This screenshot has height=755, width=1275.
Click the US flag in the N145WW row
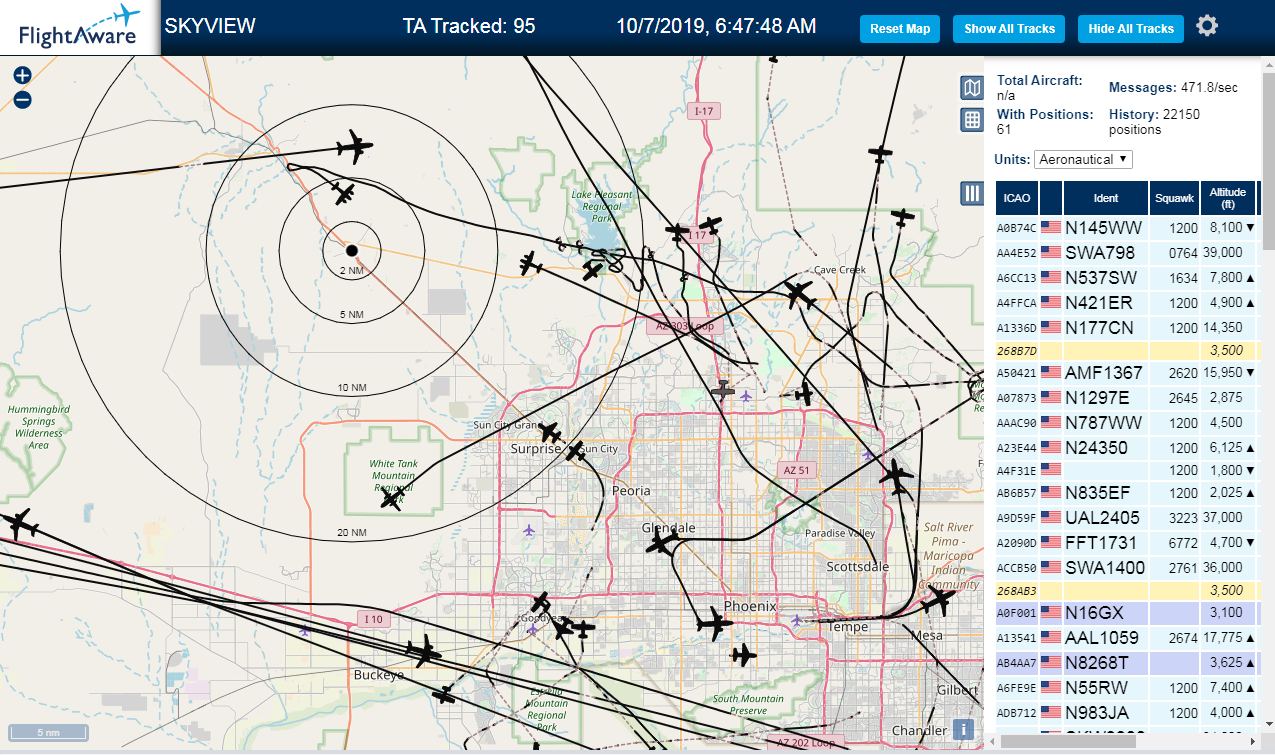pos(1051,227)
